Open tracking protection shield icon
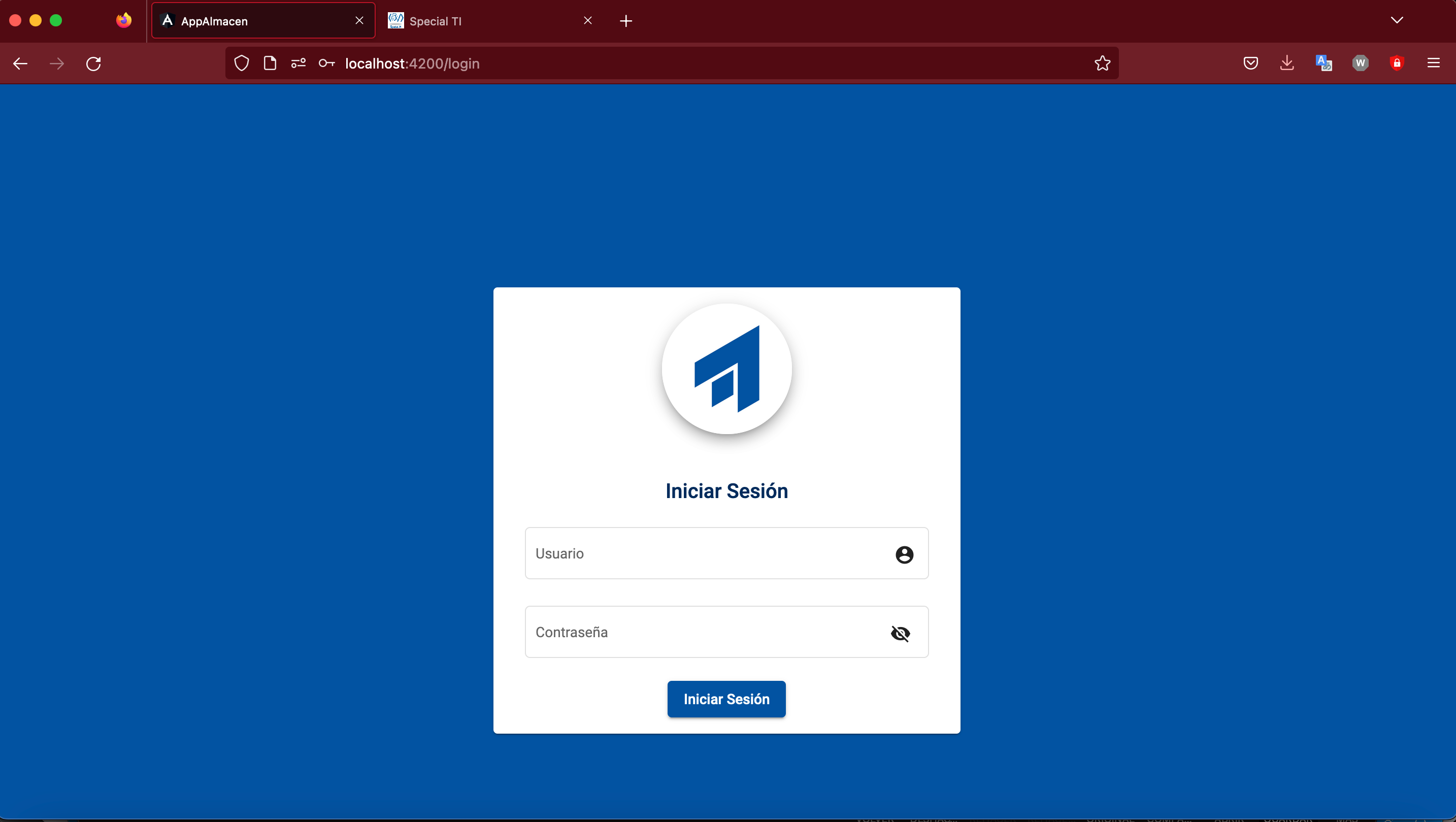This screenshot has width=1456, height=822. coord(241,63)
